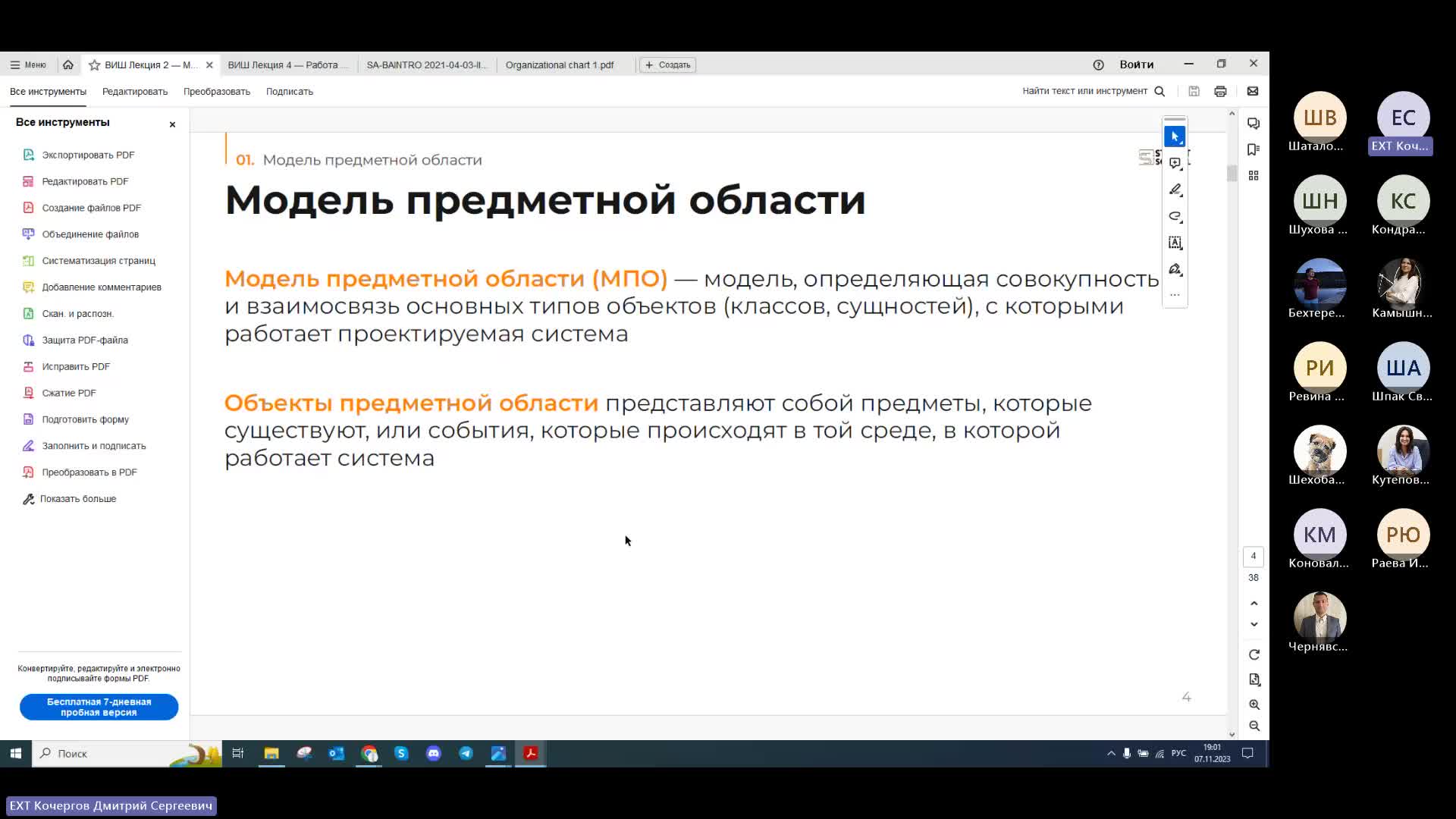Image resolution: width=1456 pixels, height=819 pixels.
Task: Click the Войти sign-in button
Action: [1136, 65]
